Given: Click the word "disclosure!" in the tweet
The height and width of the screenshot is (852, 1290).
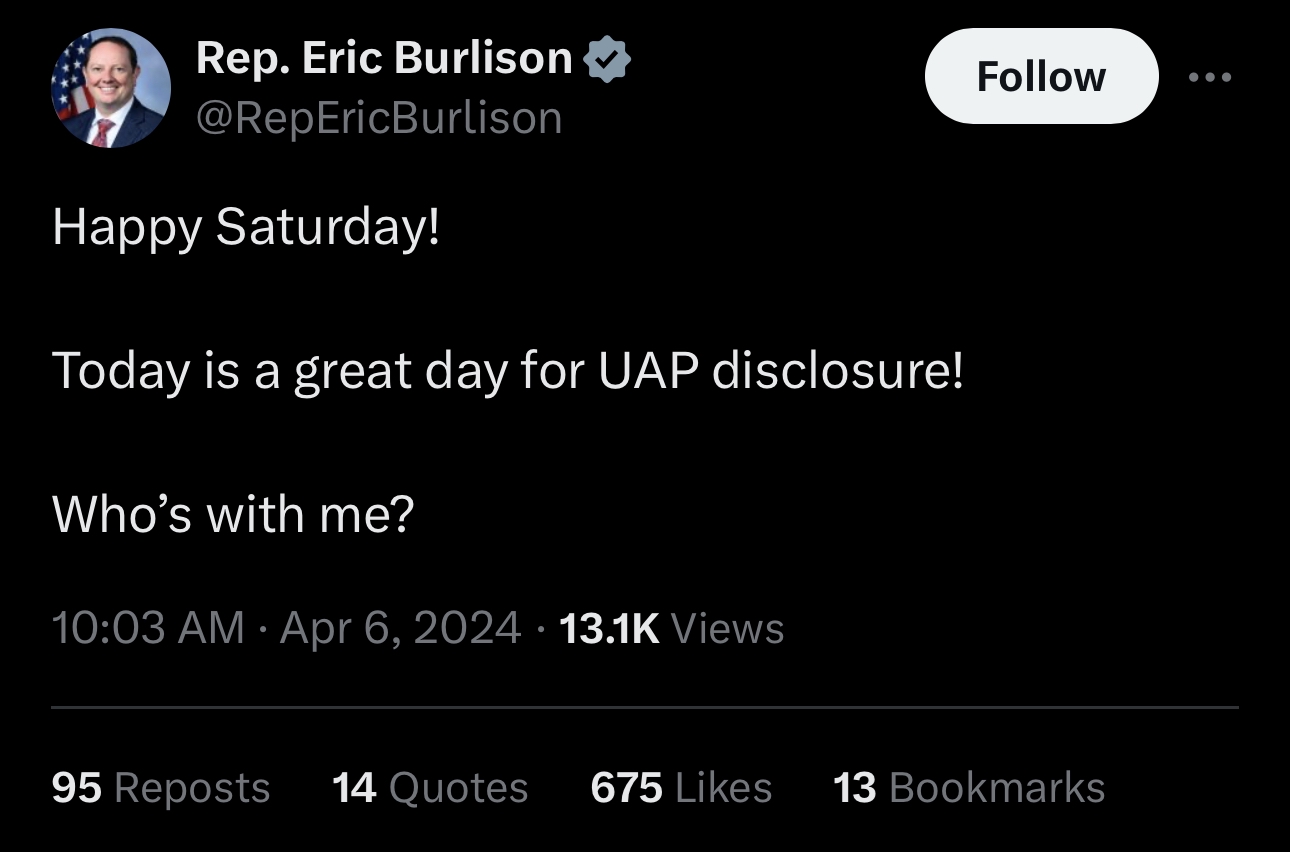Looking at the screenshot, I should tap(838, 370).
